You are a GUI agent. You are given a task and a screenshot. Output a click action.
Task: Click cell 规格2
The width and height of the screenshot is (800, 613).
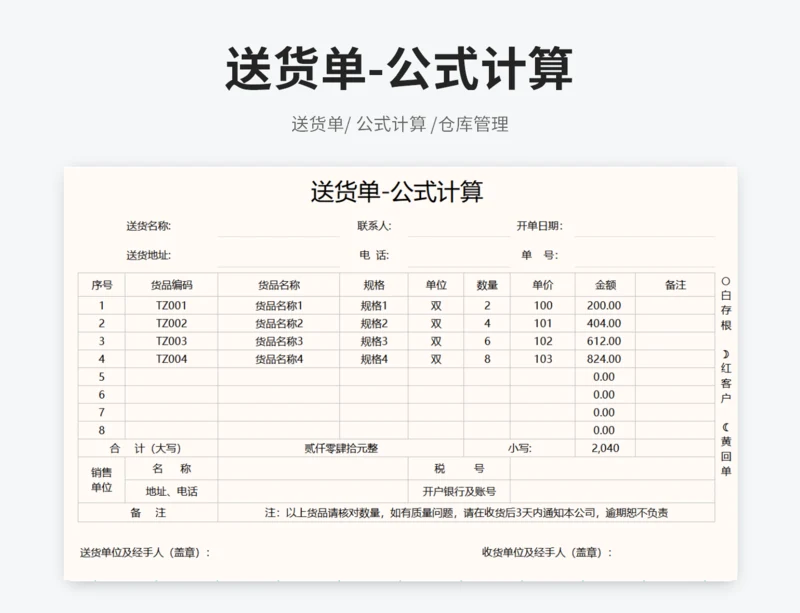click(x=374, y=324)
